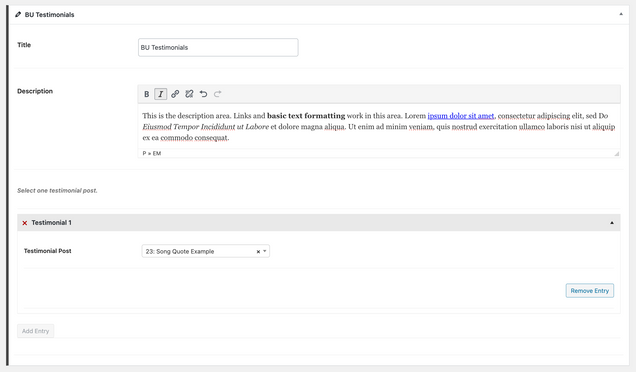Image resolution: width=636 pixels, height=372 pixels.
Task: Click the 'P » EM' element path
Action: click(152, 153)
